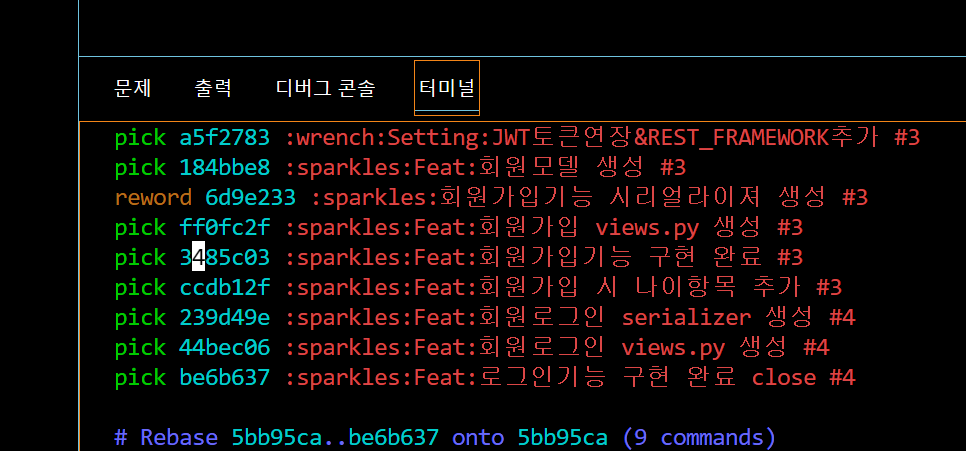Click the :wrench:Setting: prefix text
The height and width of the screenshot is (451, 966).
pyautogui.click(x=388, y=137)
